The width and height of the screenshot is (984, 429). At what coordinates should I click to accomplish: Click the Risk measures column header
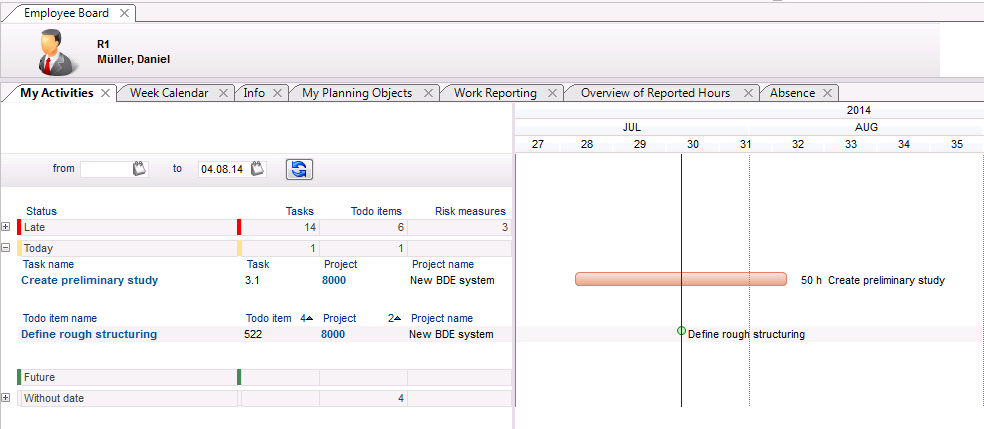click(x=470, y=211)
